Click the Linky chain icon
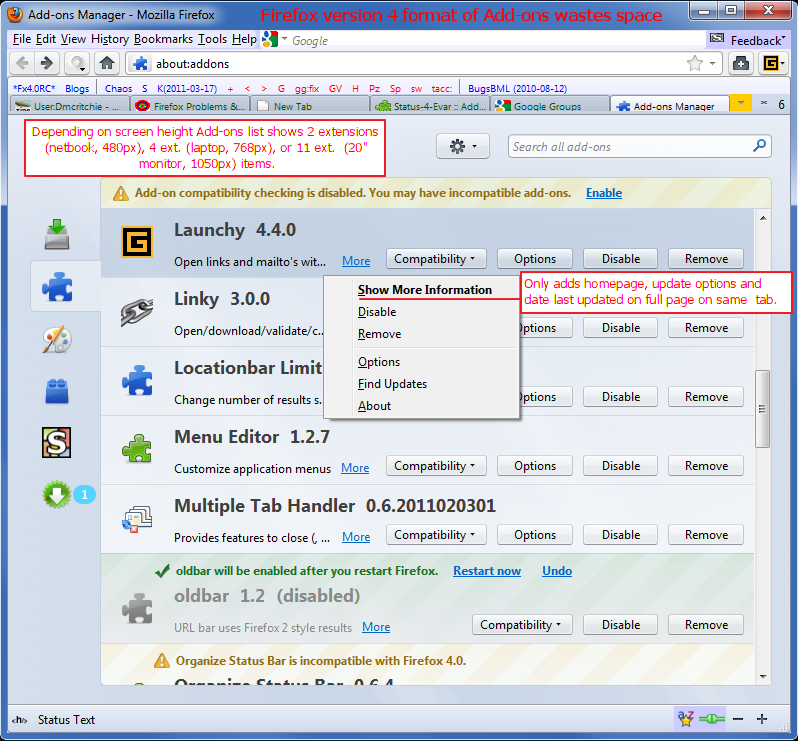Viewport: 798px width, 741px height. [x=137, y=312]
